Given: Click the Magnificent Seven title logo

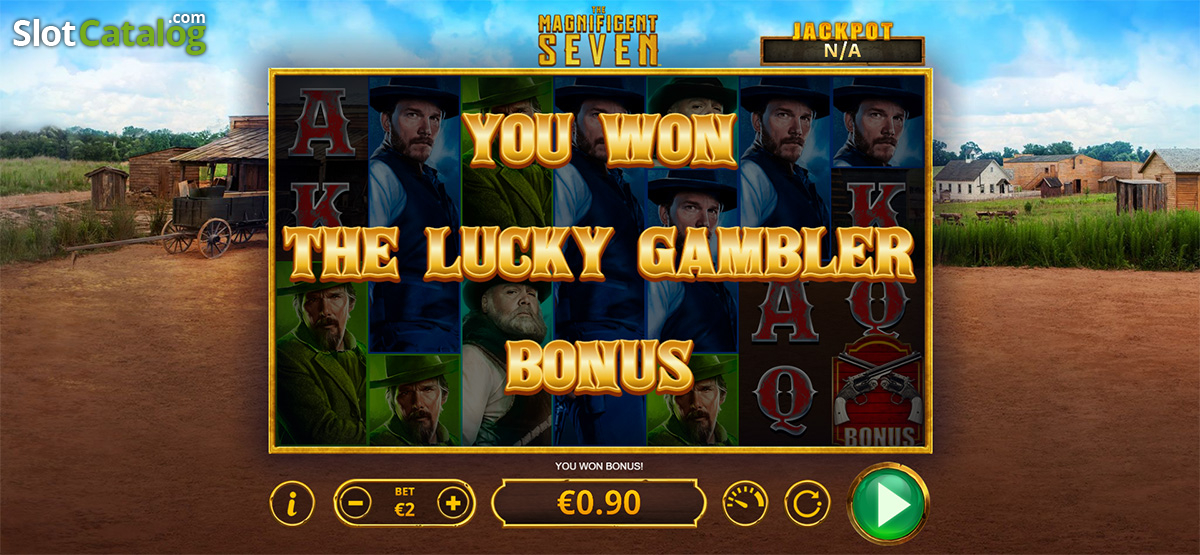Looking at the screenshot, I should 599,36.
